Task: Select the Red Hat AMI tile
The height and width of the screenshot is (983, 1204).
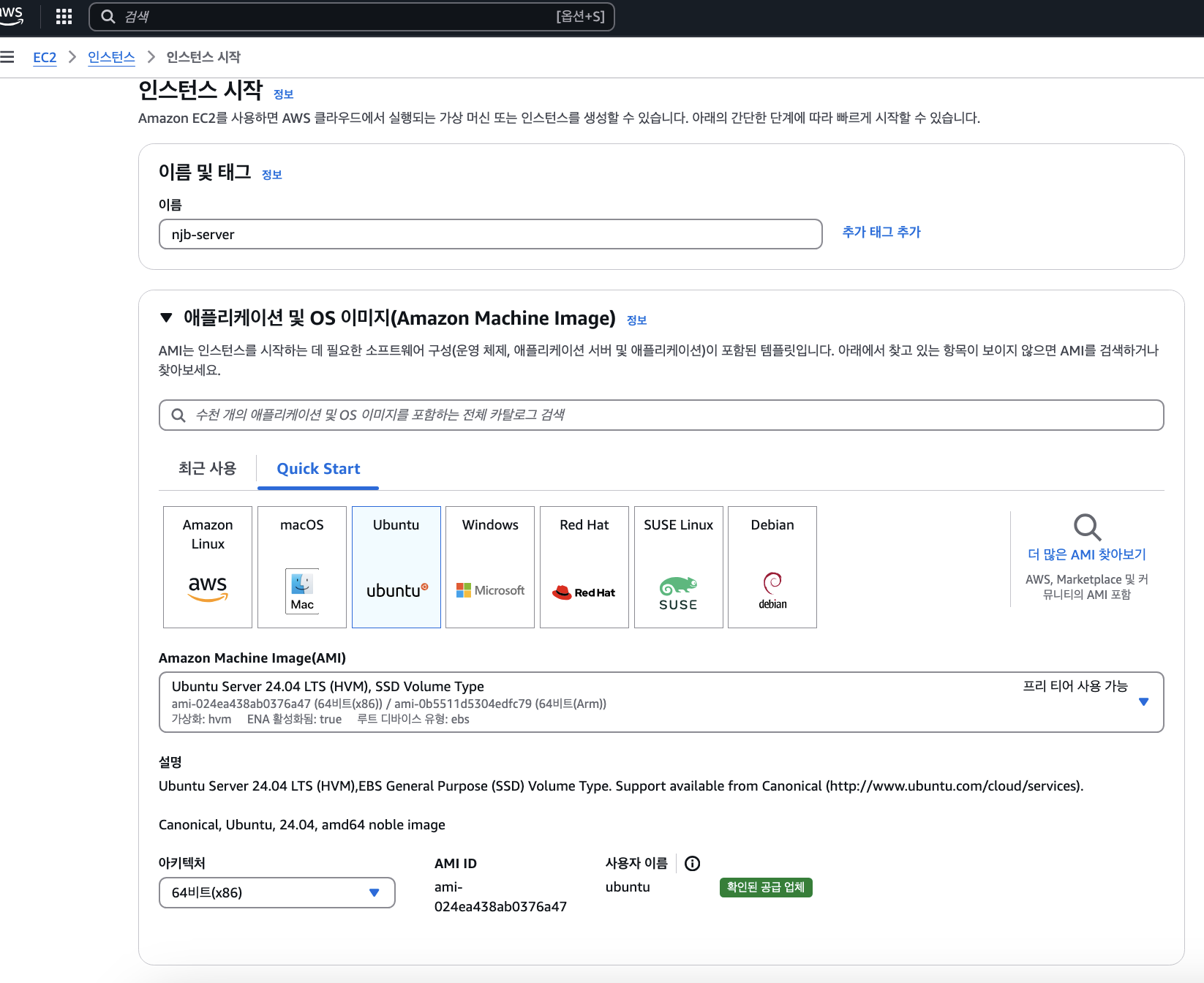Action: click(584, 567)
